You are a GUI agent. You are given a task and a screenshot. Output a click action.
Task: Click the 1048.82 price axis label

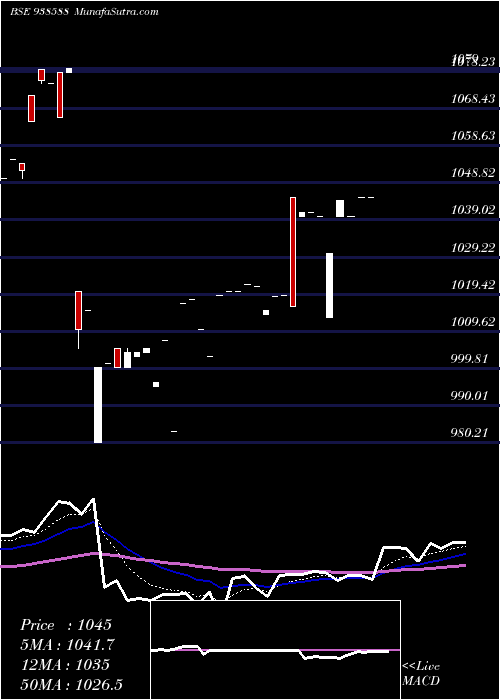473,172
